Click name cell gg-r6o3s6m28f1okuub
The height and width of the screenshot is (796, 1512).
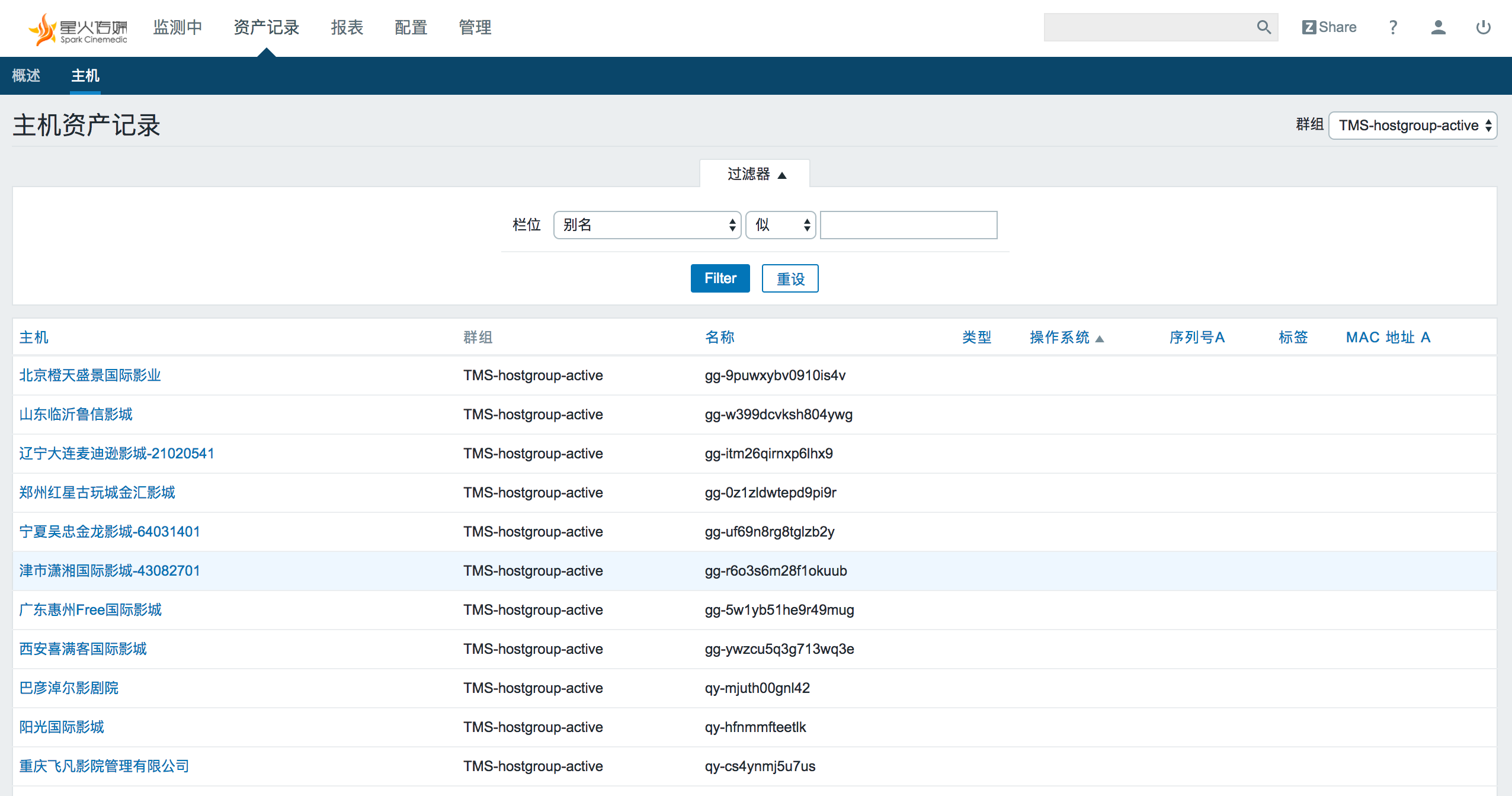(x=776, y=571)
